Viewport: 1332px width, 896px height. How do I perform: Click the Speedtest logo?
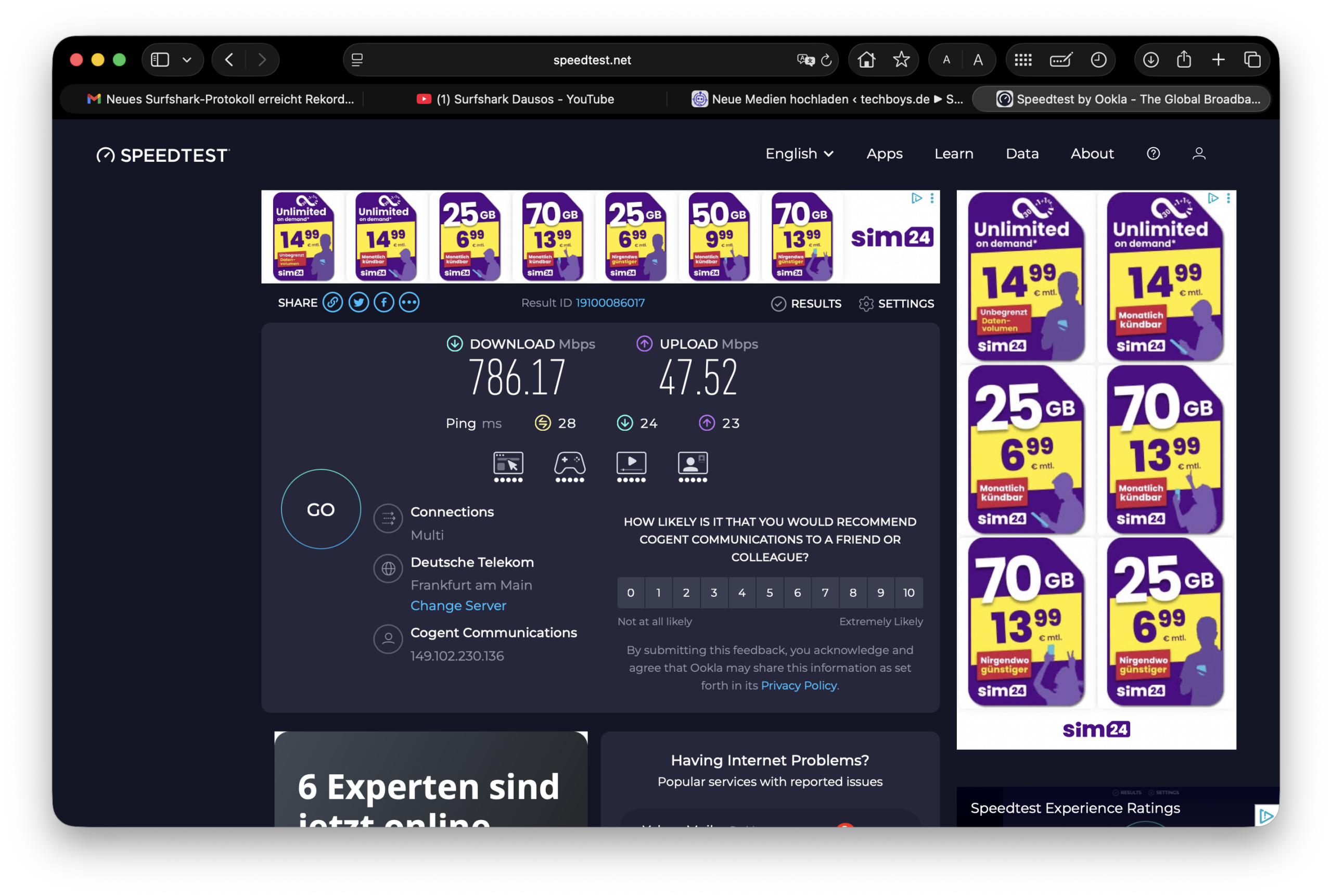(x=163, y=155)
